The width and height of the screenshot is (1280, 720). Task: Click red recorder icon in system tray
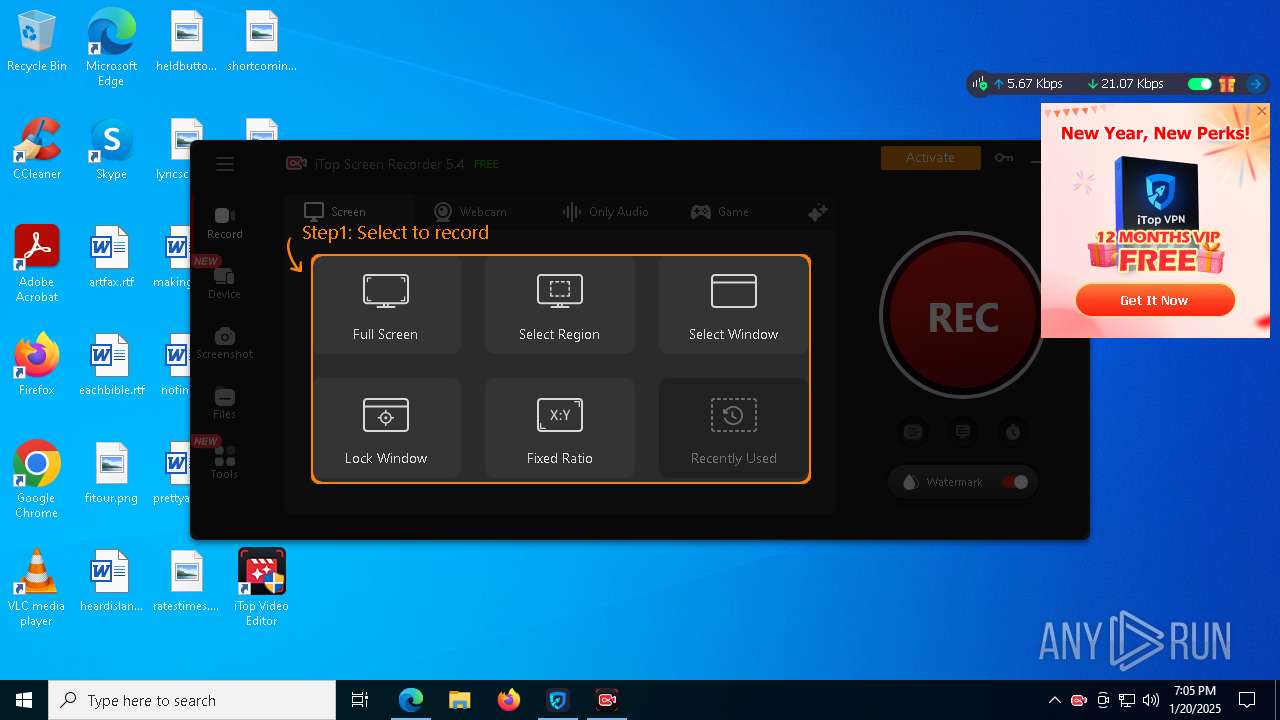tap(1079, 700)
